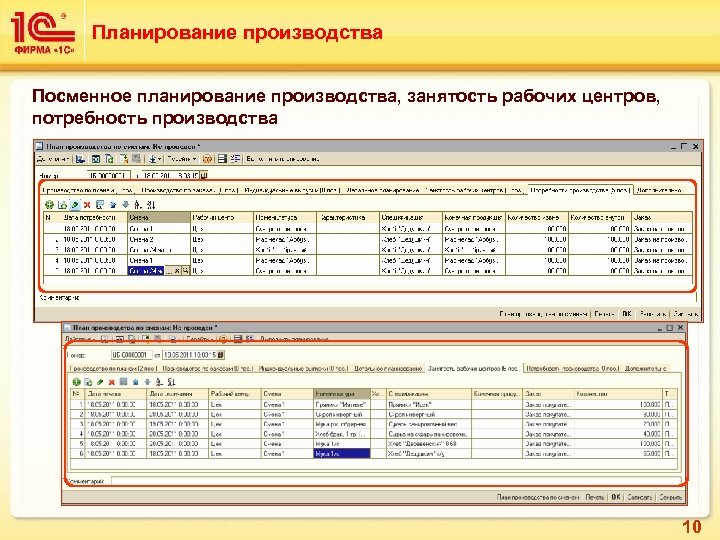Click the pencil edit icon in the upper window table toolbar
720x540 pixels.
point(75,205)
